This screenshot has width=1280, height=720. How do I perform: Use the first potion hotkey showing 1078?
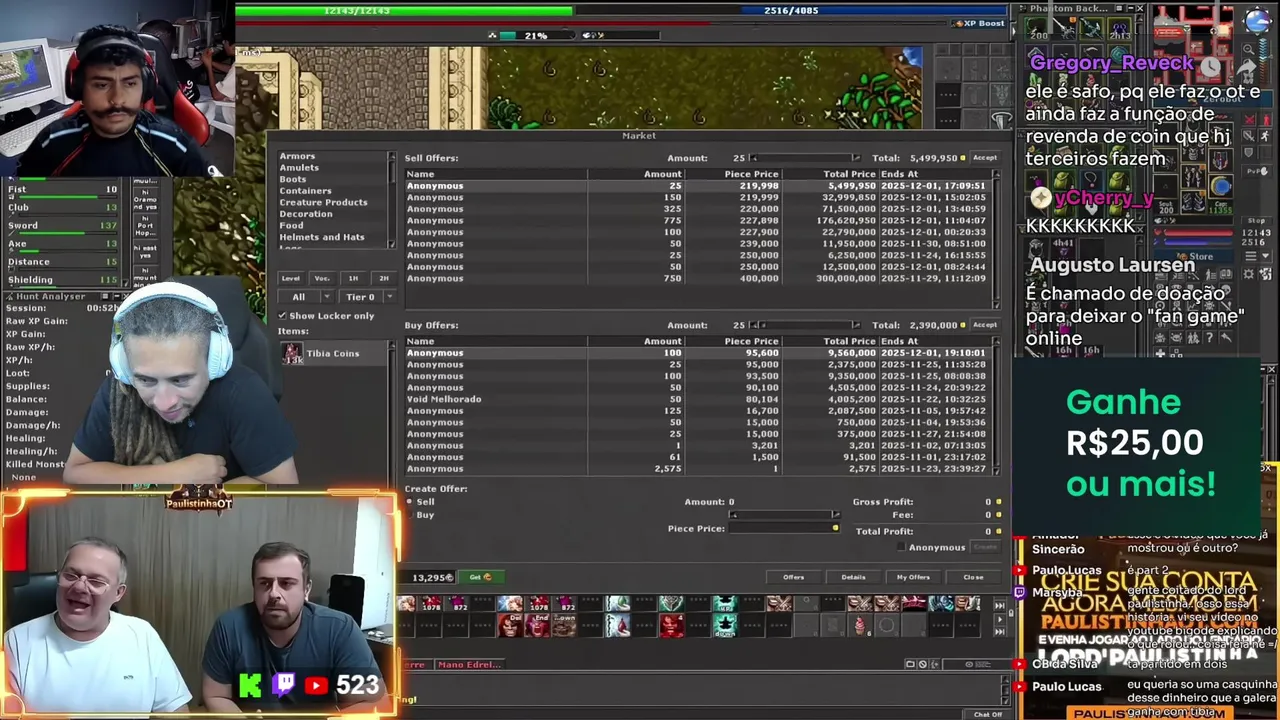coord(431,603)
